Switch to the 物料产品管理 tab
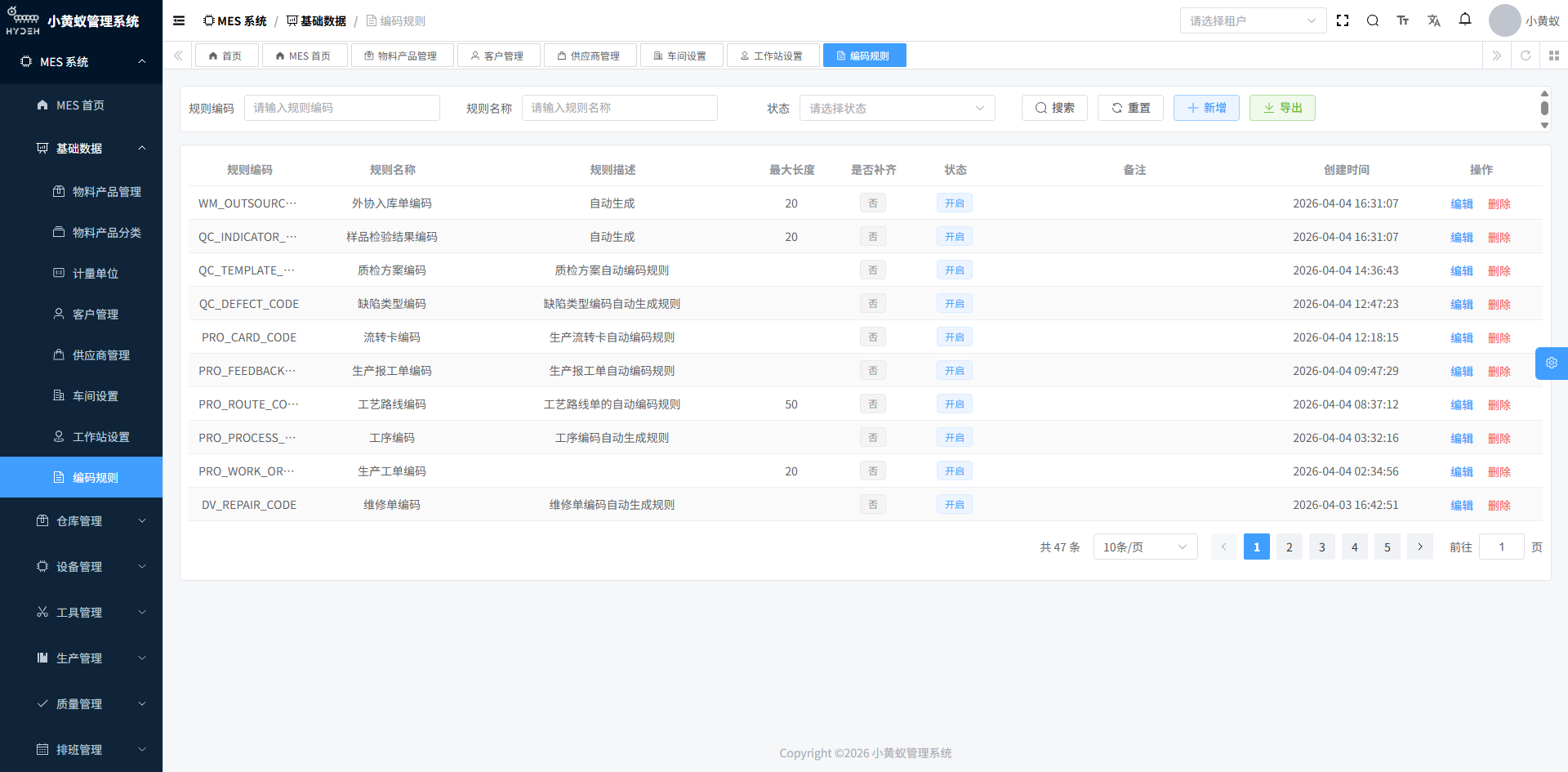 tap(402, 56)
